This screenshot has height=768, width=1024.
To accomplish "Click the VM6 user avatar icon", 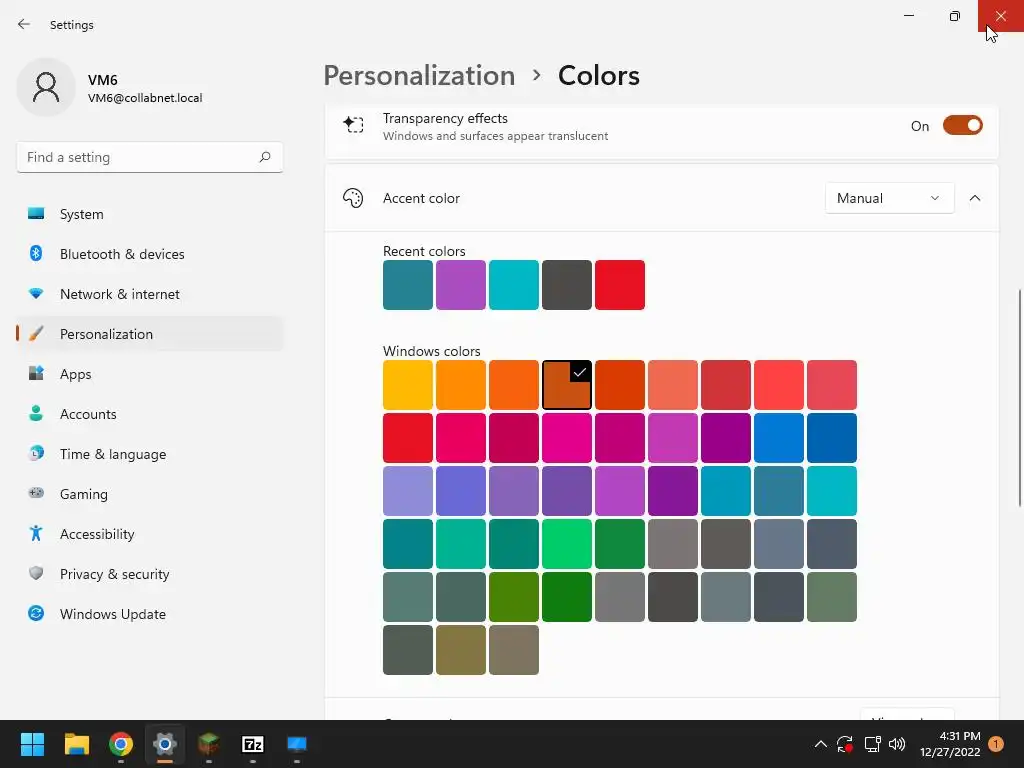I will point(46,88).
